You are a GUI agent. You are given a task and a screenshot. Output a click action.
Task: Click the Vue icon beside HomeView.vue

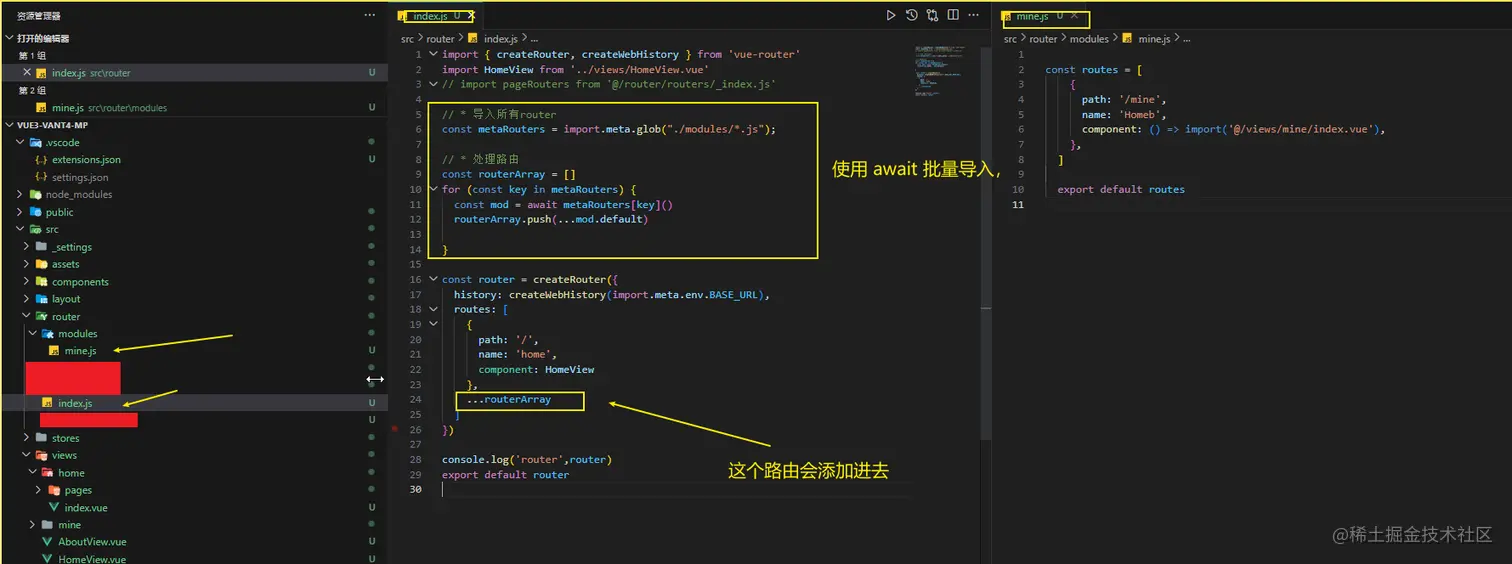coord(48,559)
